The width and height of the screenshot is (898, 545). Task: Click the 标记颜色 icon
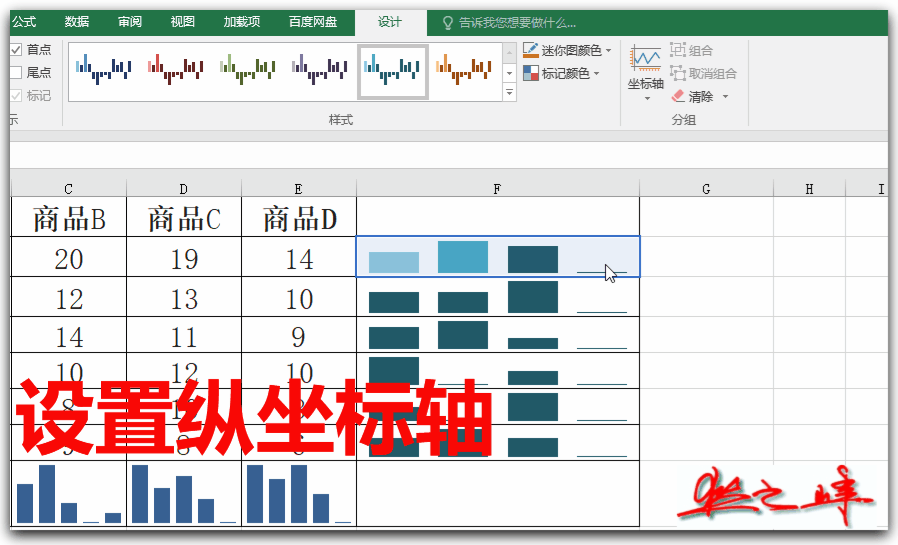point(530,73)
